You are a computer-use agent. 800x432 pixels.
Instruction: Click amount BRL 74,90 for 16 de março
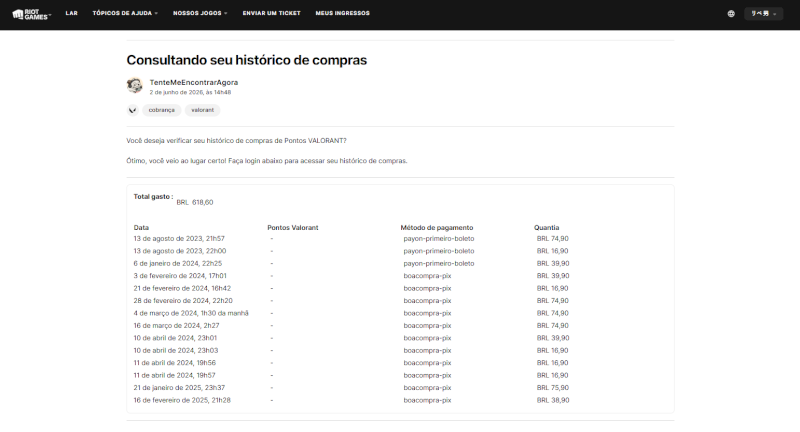(553, 325)
